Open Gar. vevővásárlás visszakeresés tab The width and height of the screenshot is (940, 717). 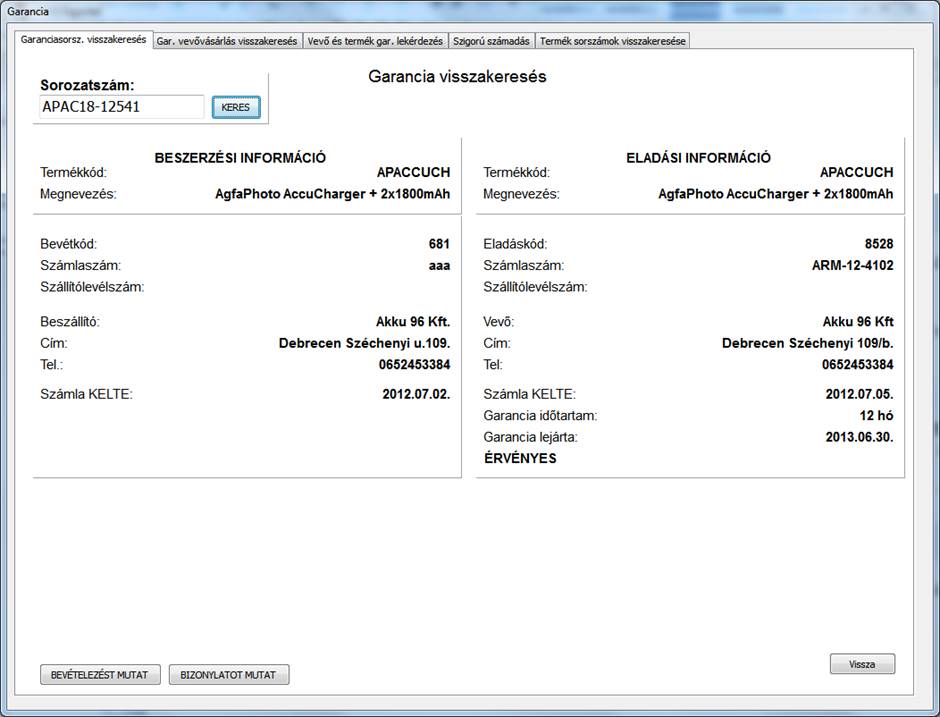(227, 41)
